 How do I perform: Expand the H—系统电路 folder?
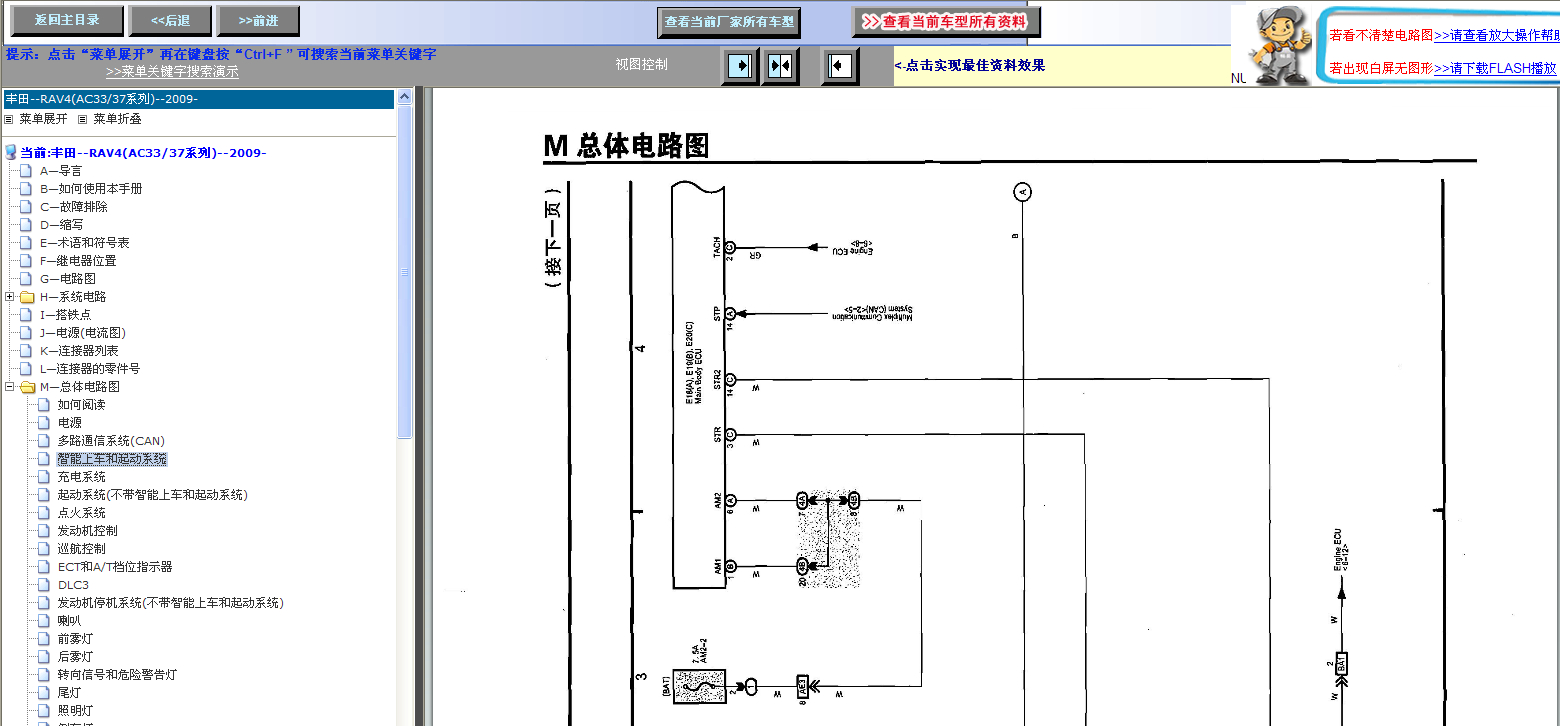(10, 297)
